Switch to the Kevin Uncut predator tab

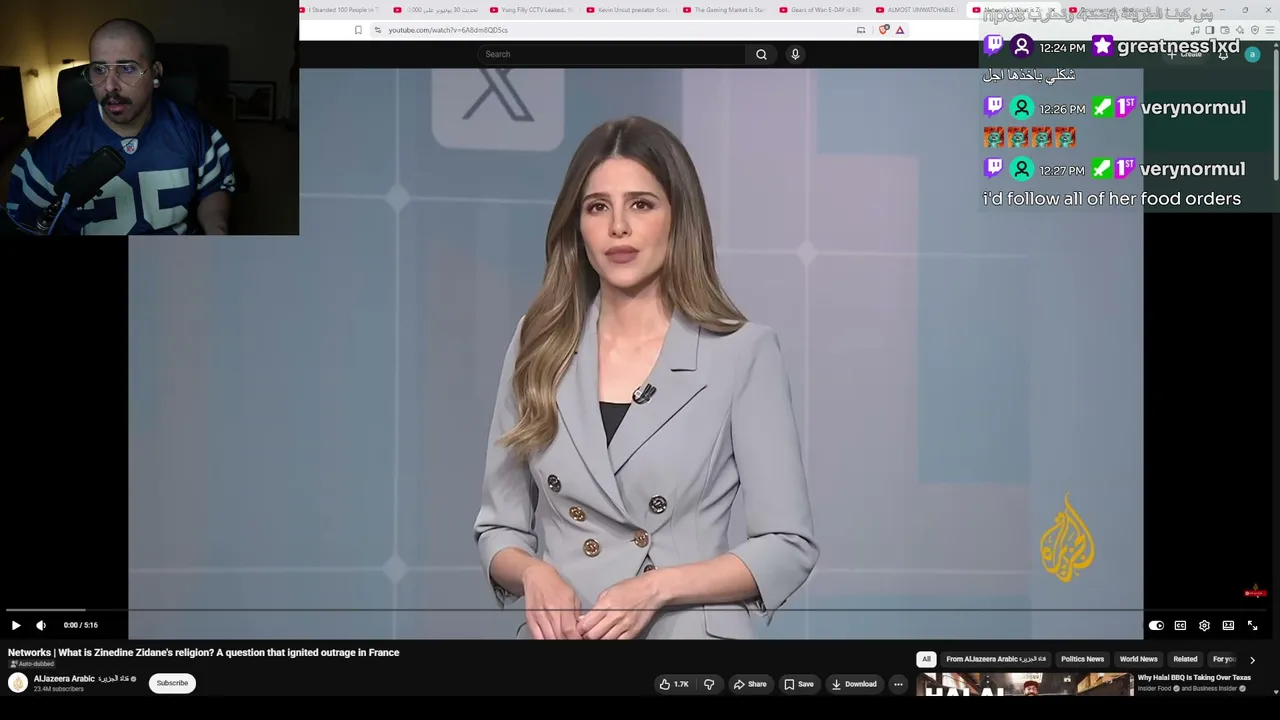627,10
